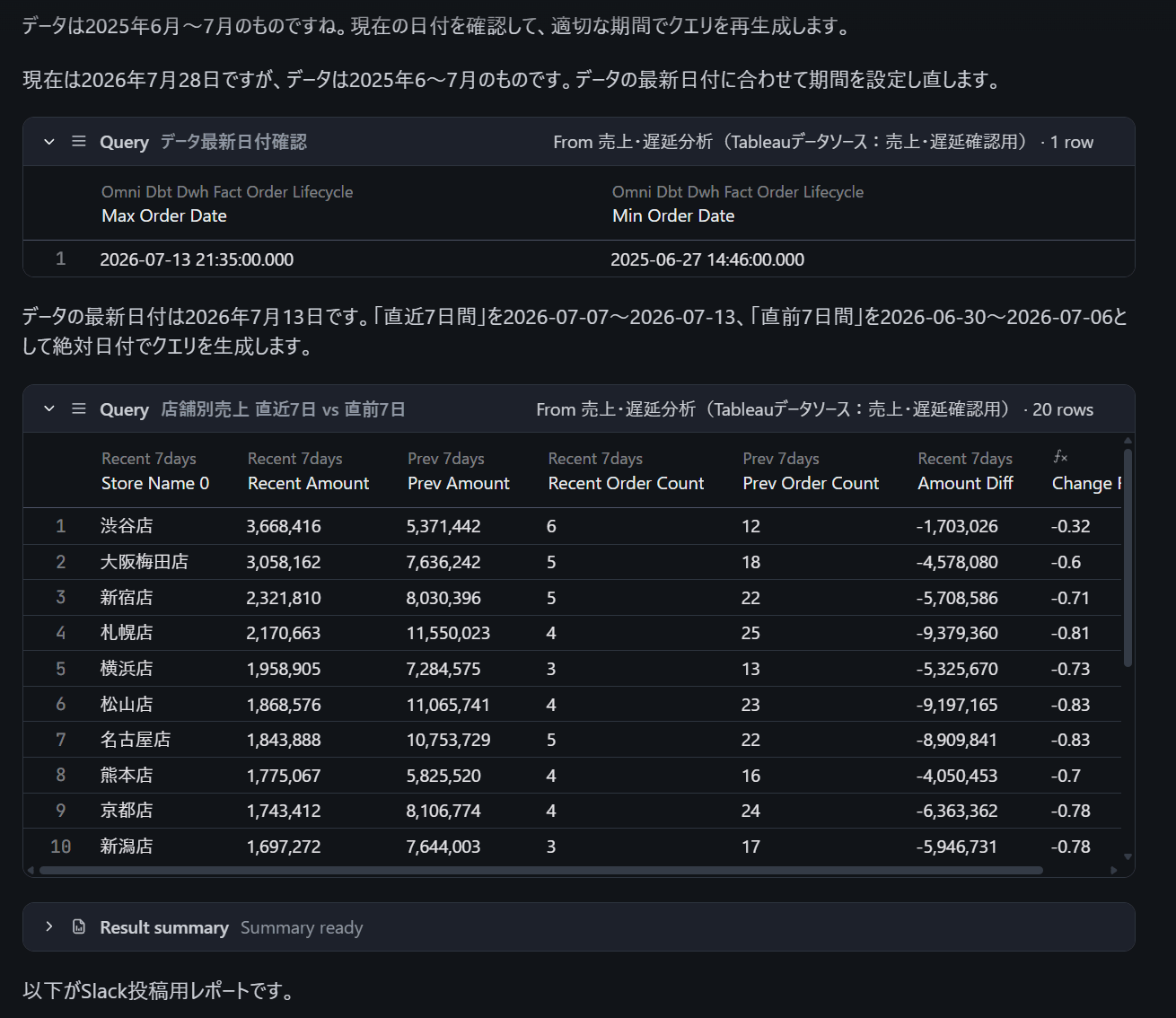Click the Result summary document icon
This screenshot has width=1176, height=1018.
pyautogui.click(x=79, y=926)
